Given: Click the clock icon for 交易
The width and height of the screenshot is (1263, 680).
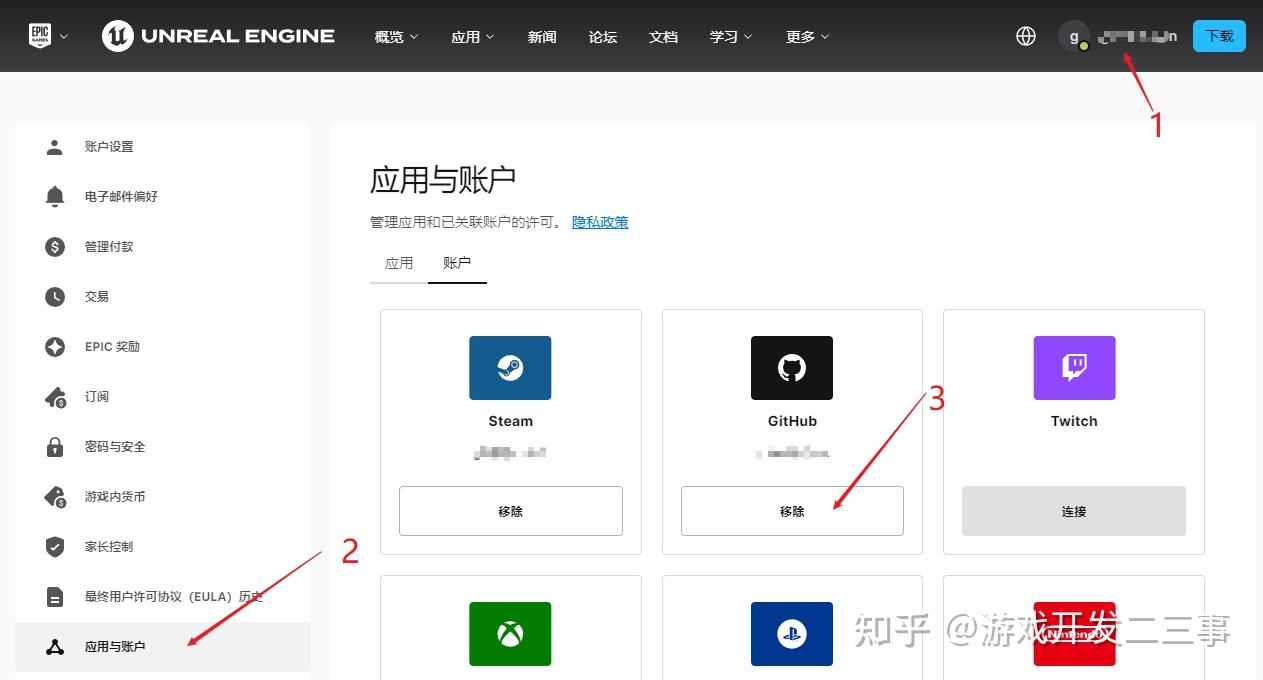Looking at the screenshot, I should pyautogui.click(x=55, y=297).
